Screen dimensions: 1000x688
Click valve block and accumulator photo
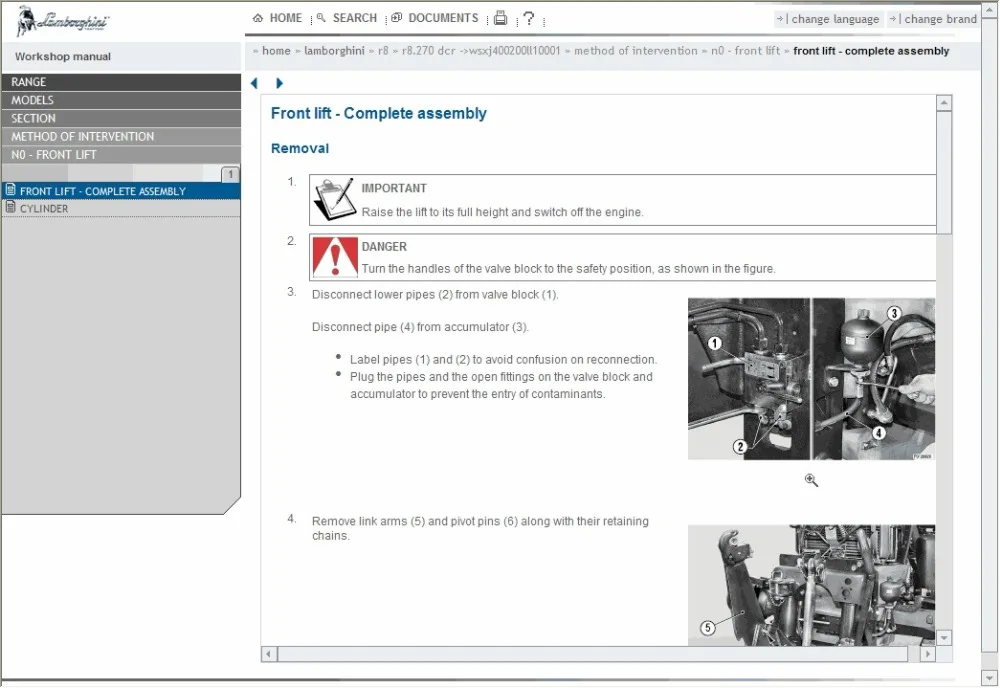click(811, 379)
